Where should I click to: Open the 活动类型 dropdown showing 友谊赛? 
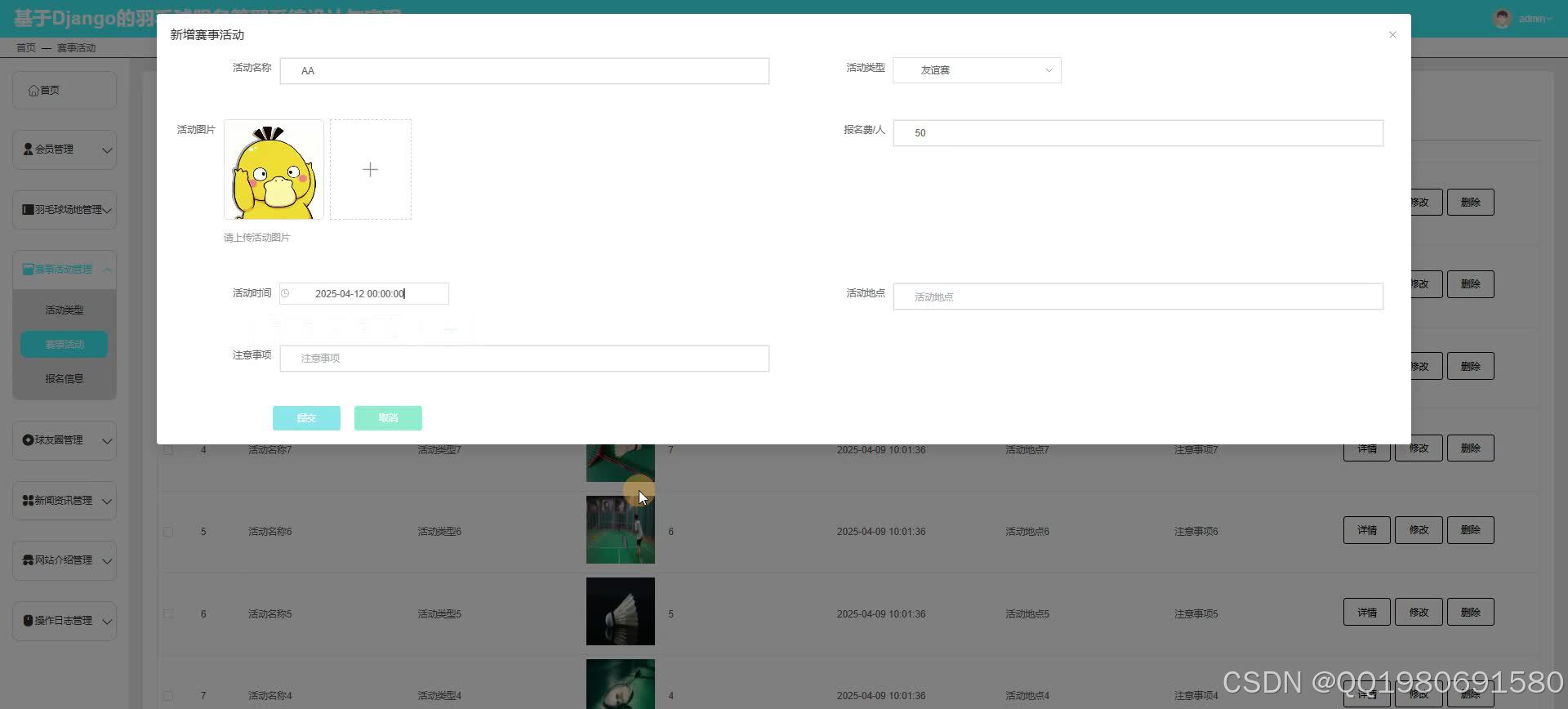pos(977,70)
